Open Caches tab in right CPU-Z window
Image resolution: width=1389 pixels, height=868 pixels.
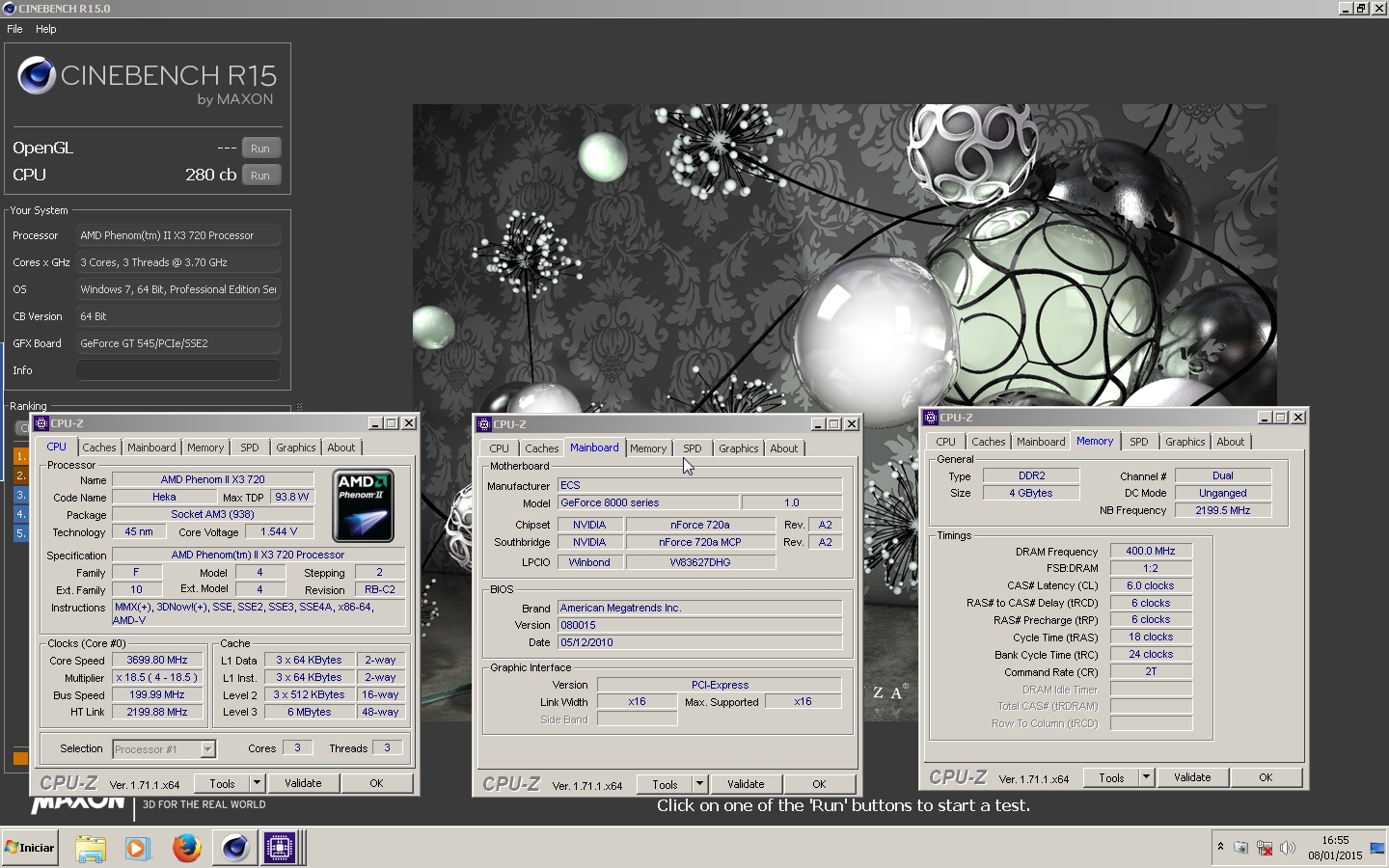click(988, 442)
